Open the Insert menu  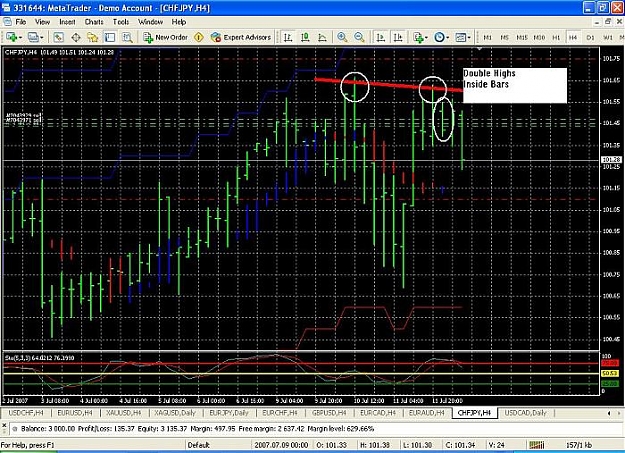point(67,22)
